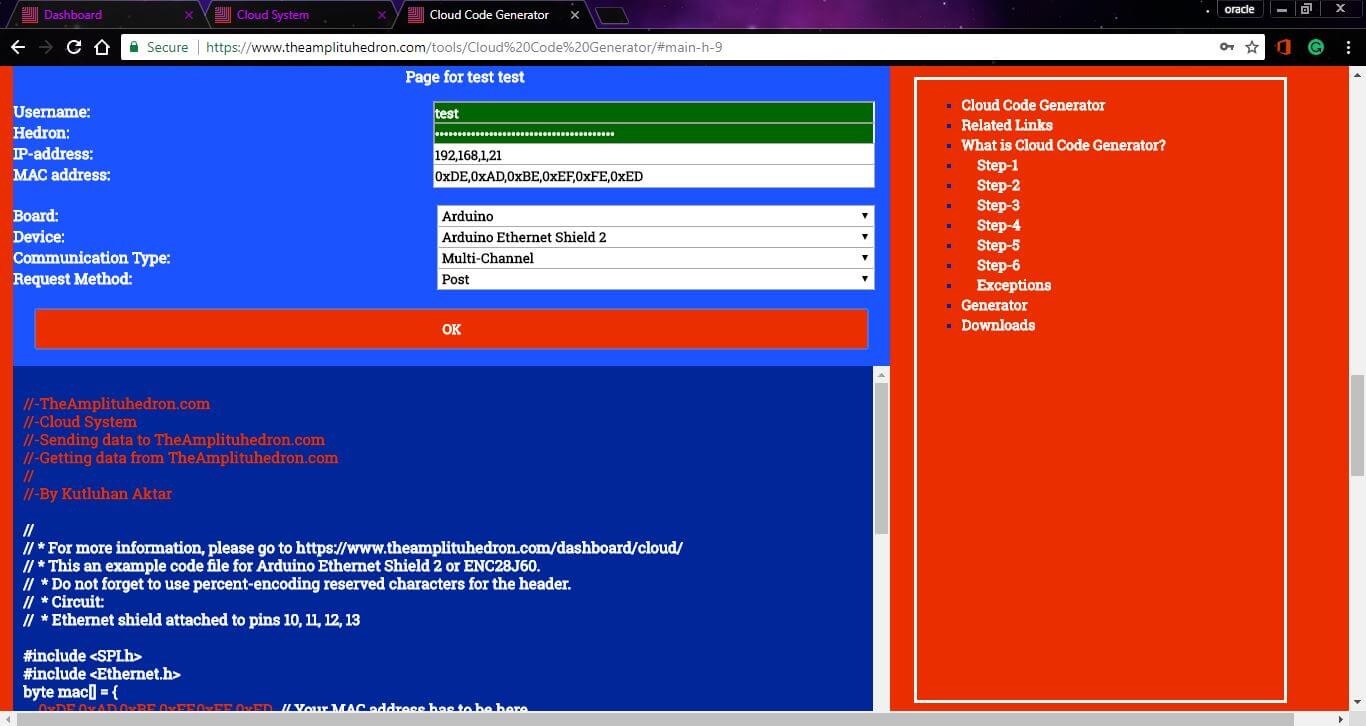The width and height of the screenshot is (1366, 726).
Task: Open a new browser tab
Action: [x=612, y=15]
